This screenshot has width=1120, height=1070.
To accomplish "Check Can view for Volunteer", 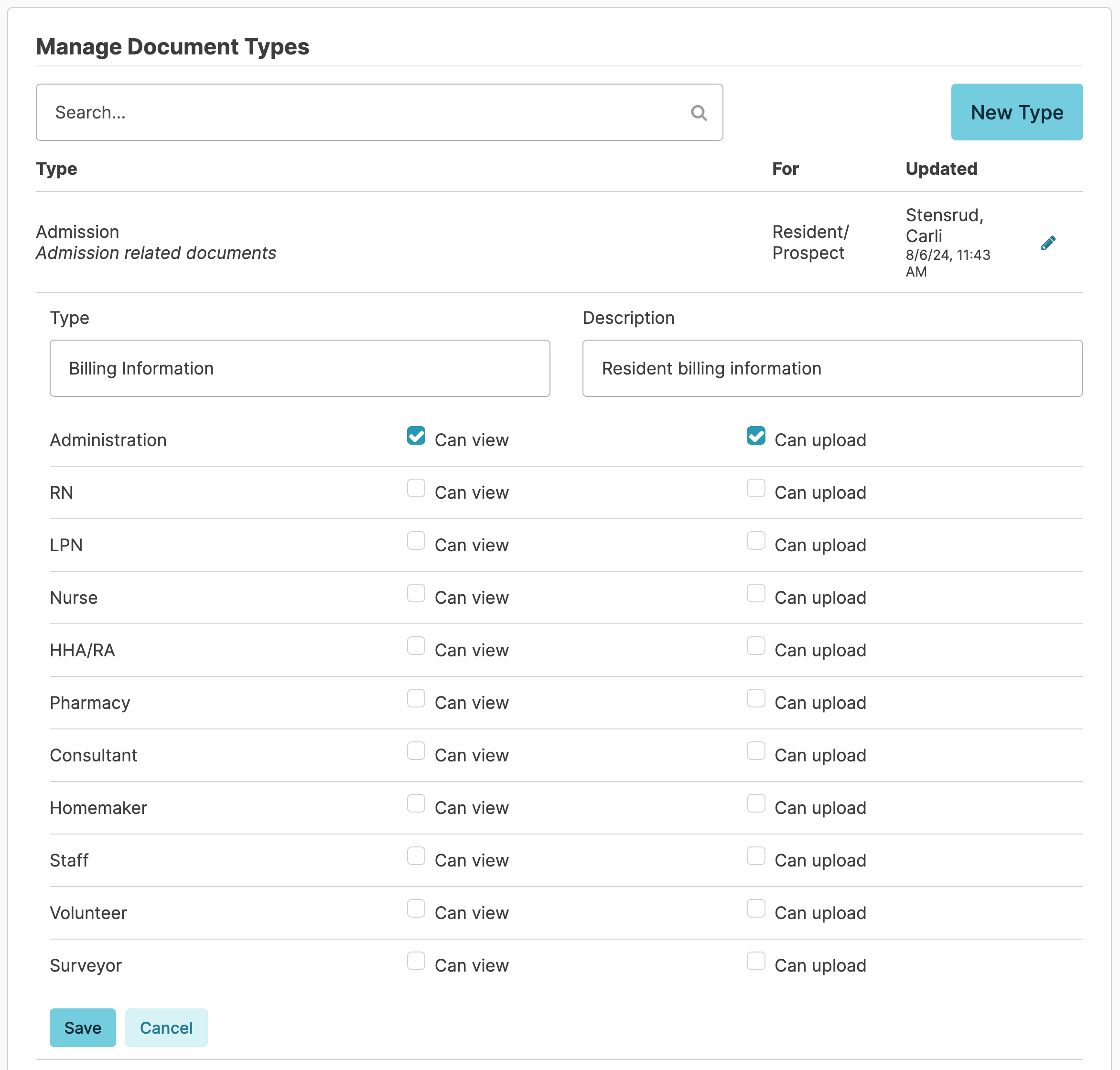I will pyautogui.click(x=416, y=908).
